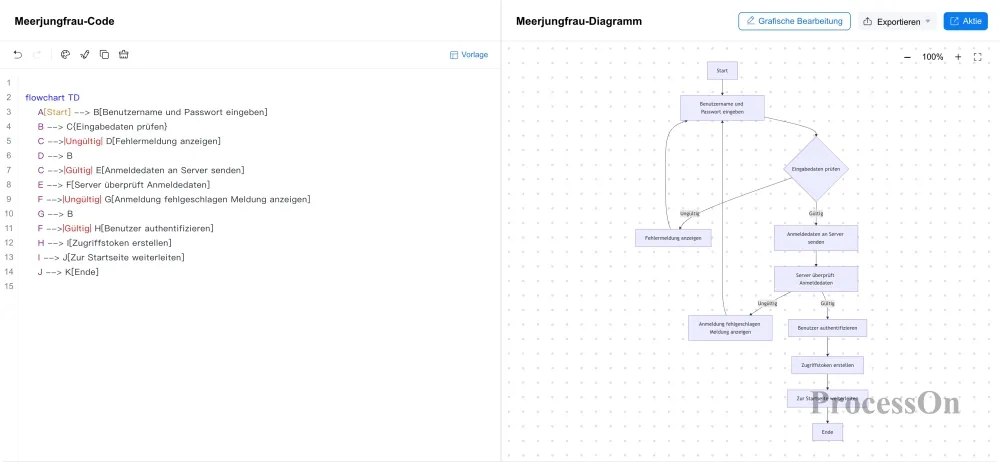Select the Benutzer authentifizieren node
This screenshot has height=462, width=1000.
[x=827, y=328]
